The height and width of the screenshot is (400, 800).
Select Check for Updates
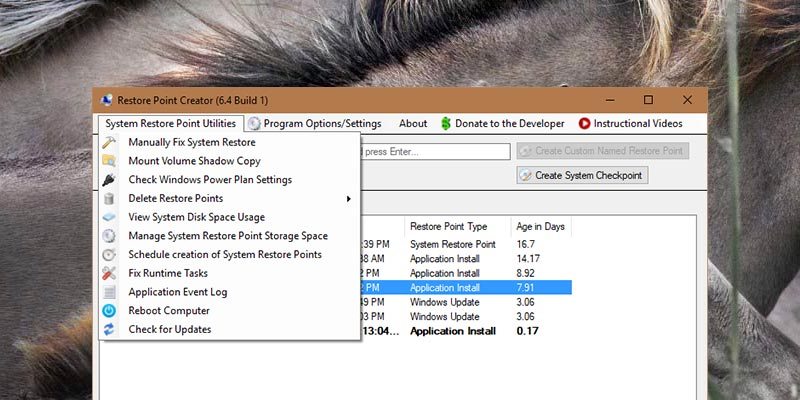pyautogui.click(x=230, y=330)
